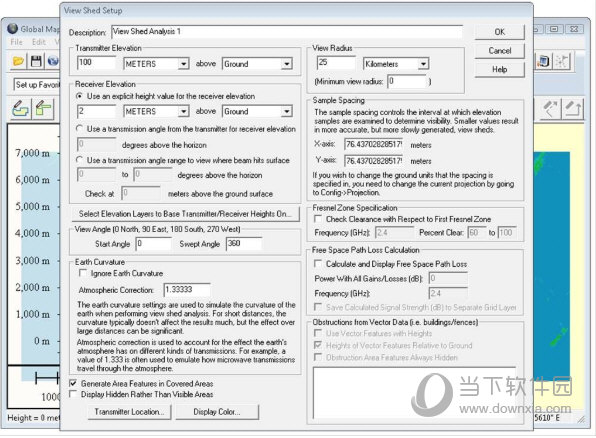Enable Calculate and Display Free Space Path Loss
Image resolution: width=596 pixels, height=438 pixels.
pyautogui.click(x=318, y=263)
